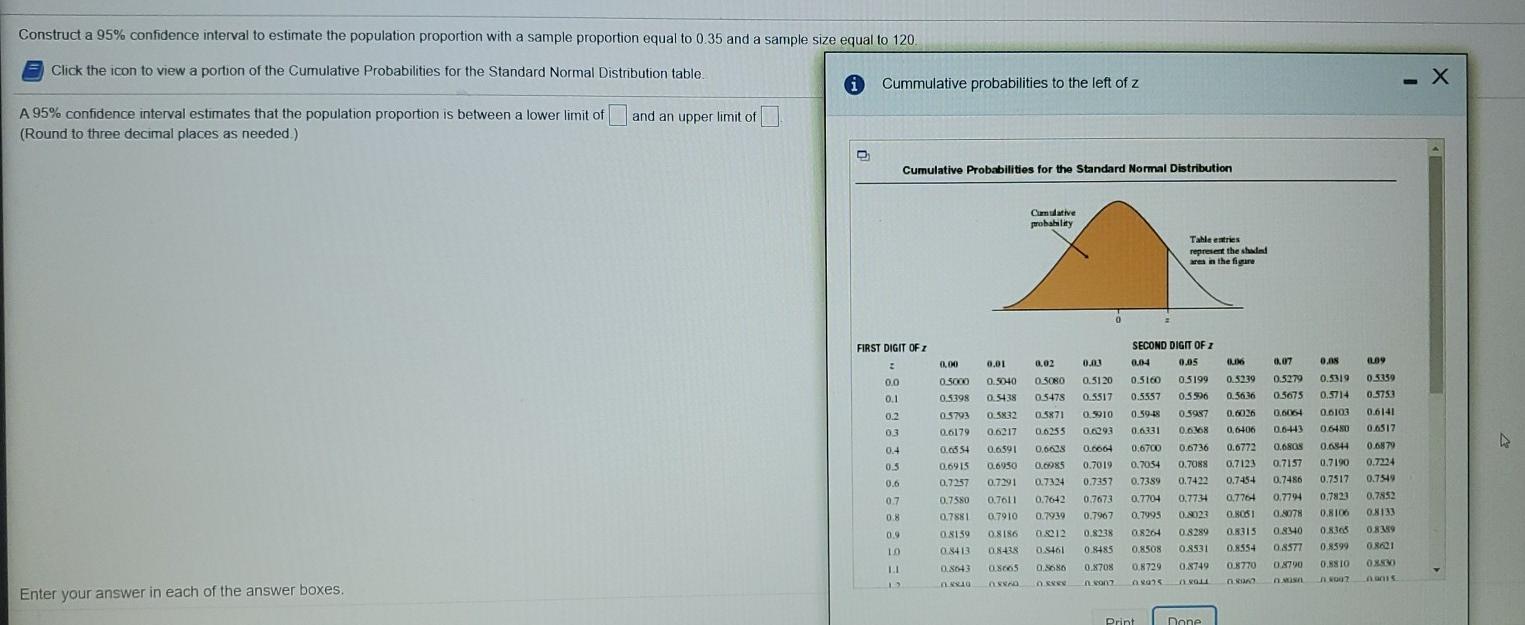Click the 'SECOND DIGIT OF z' heading

(1172, 346)
